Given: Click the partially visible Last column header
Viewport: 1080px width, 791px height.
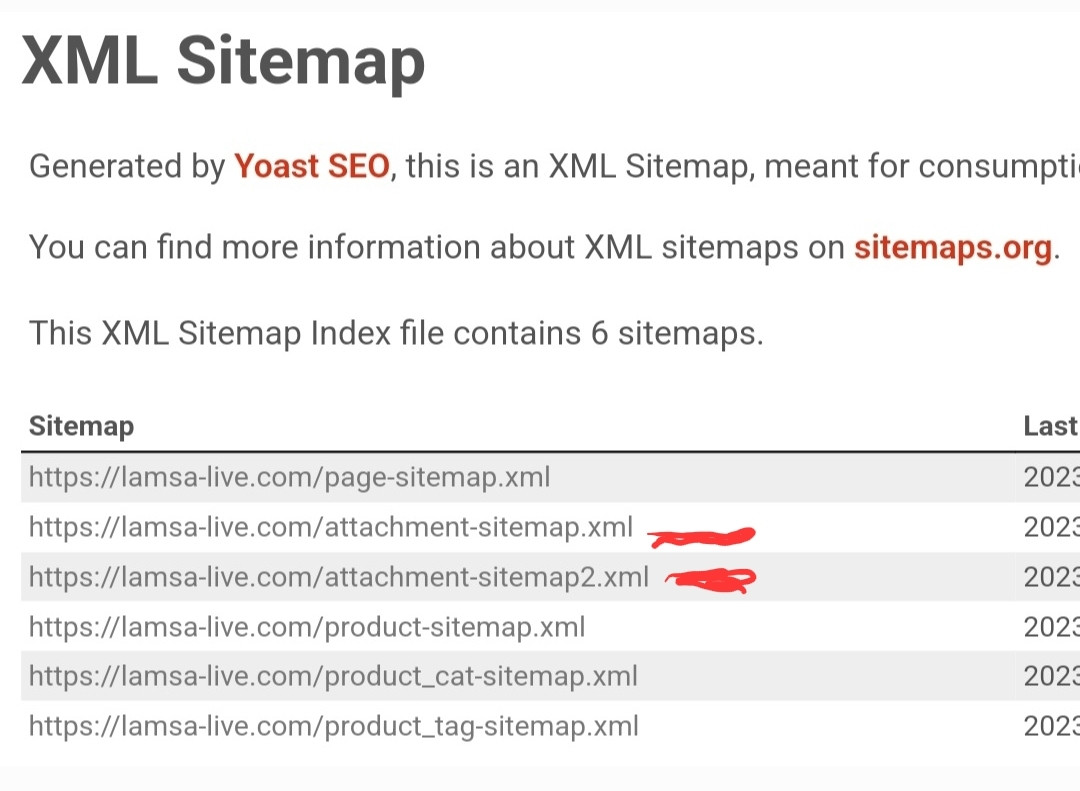Looking at the screenshot, I should [x=1050, y=427].
